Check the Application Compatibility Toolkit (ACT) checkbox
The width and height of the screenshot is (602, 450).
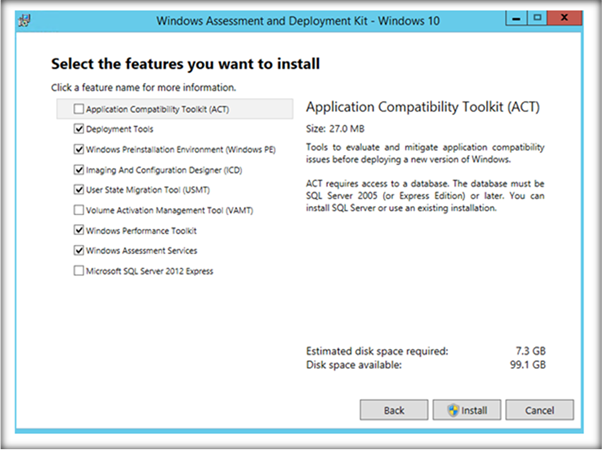(x=79, y=109)
